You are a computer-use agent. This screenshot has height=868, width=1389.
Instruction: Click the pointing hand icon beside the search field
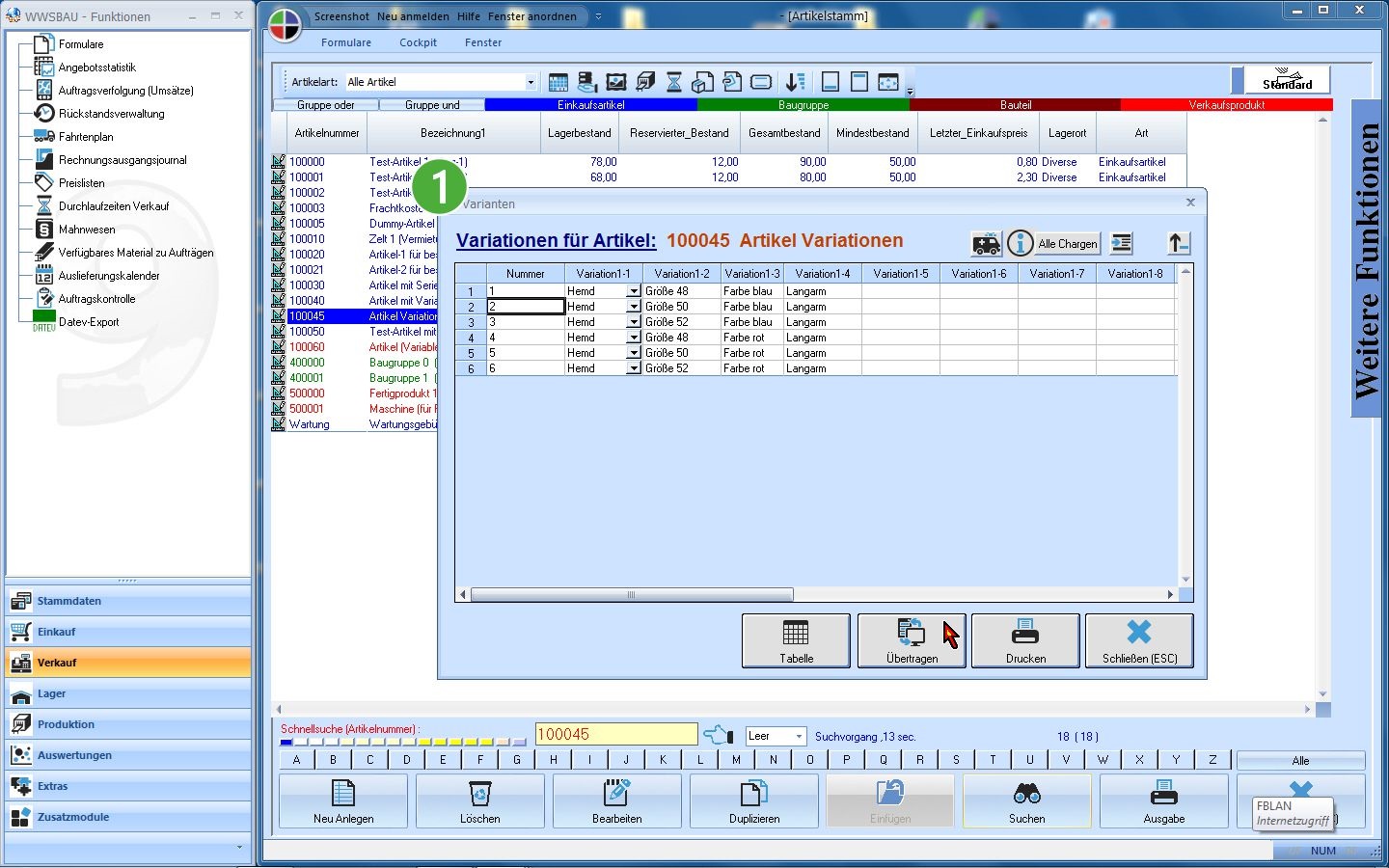719,735
